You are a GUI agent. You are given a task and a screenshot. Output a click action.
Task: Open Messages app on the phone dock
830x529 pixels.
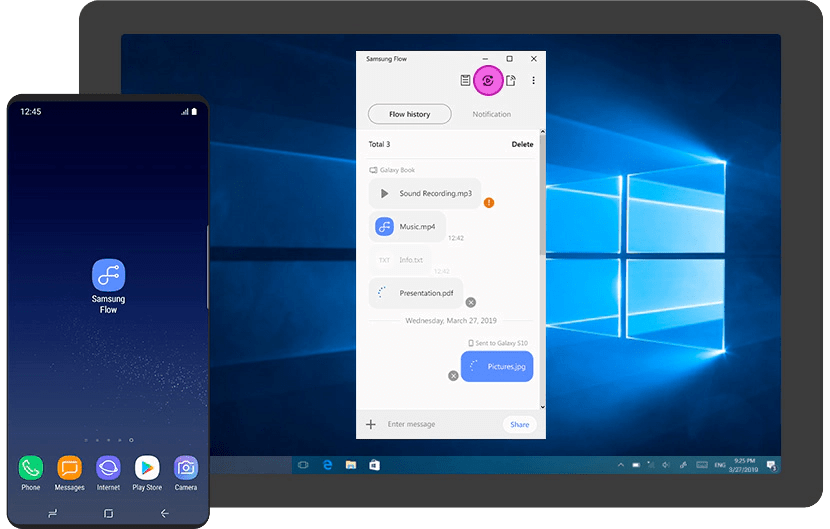point(69,468)
